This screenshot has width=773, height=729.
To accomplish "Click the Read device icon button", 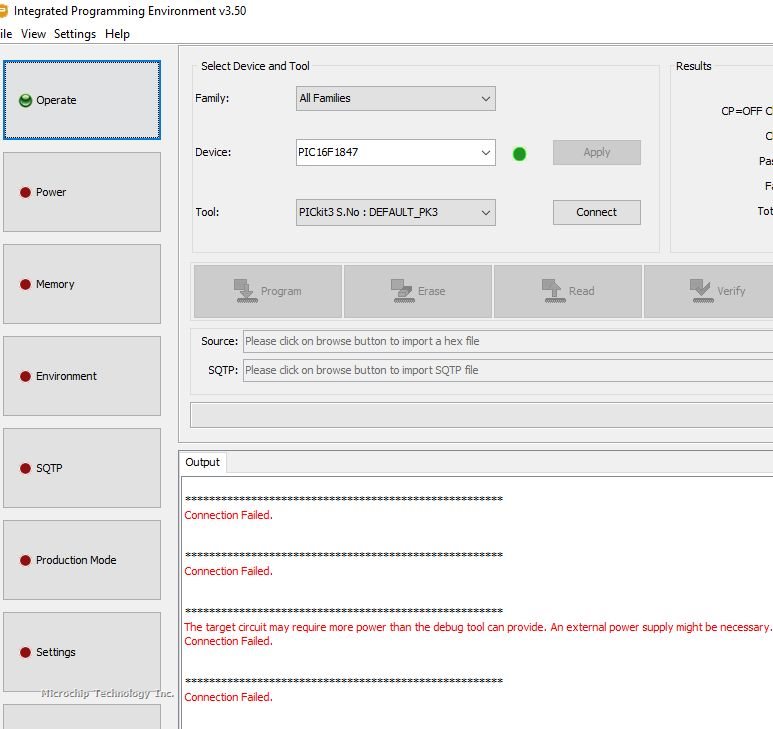I will [x=567, y=291].
